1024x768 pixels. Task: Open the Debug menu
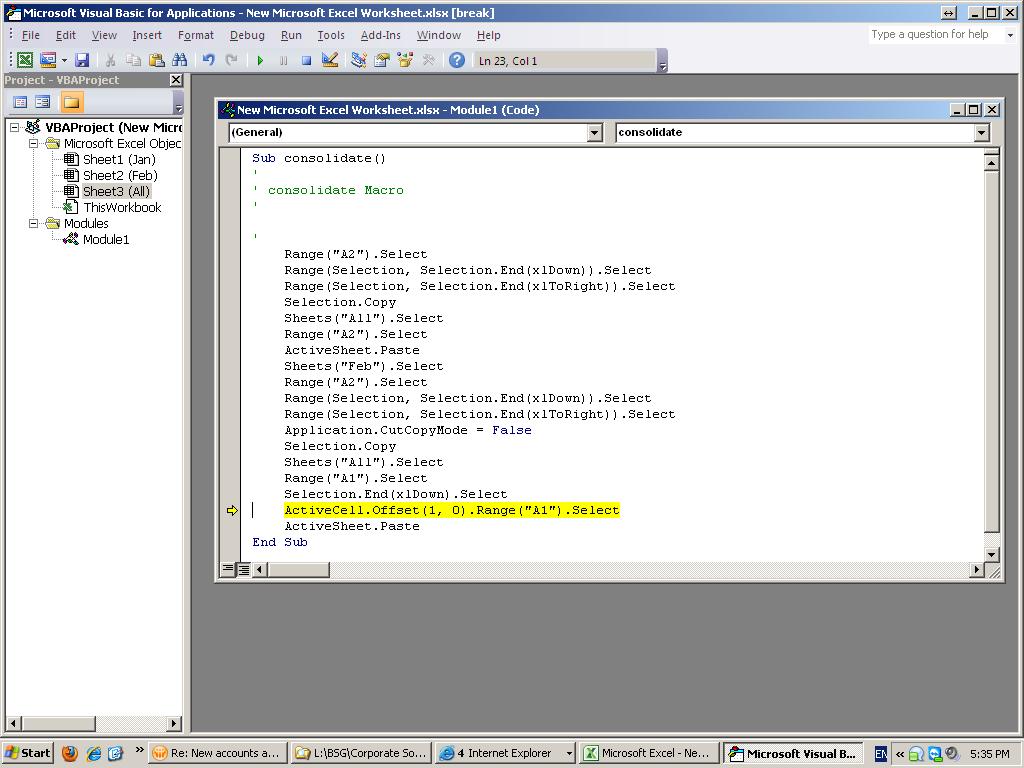[248, 35]
